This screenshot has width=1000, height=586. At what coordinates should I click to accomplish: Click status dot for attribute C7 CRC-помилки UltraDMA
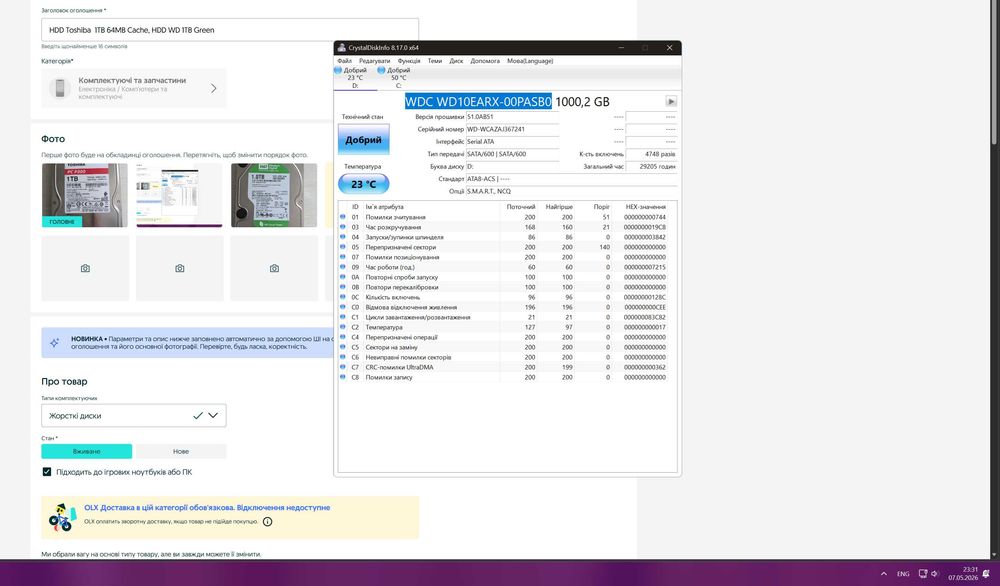coord(342,367)
